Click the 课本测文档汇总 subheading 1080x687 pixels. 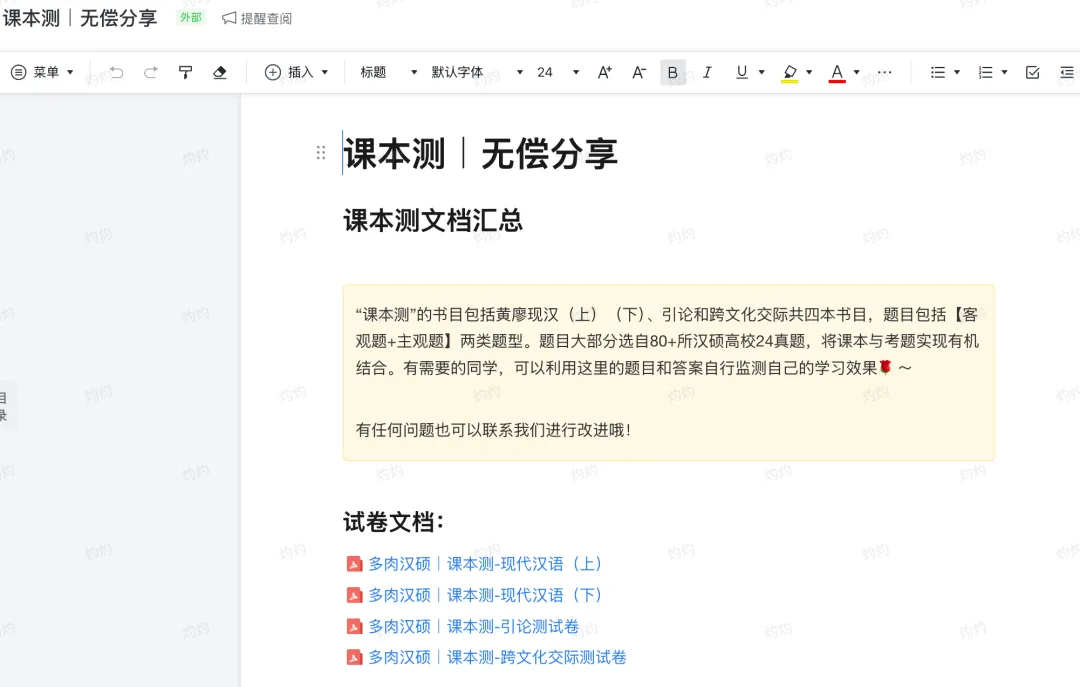[x=433, y=221]
